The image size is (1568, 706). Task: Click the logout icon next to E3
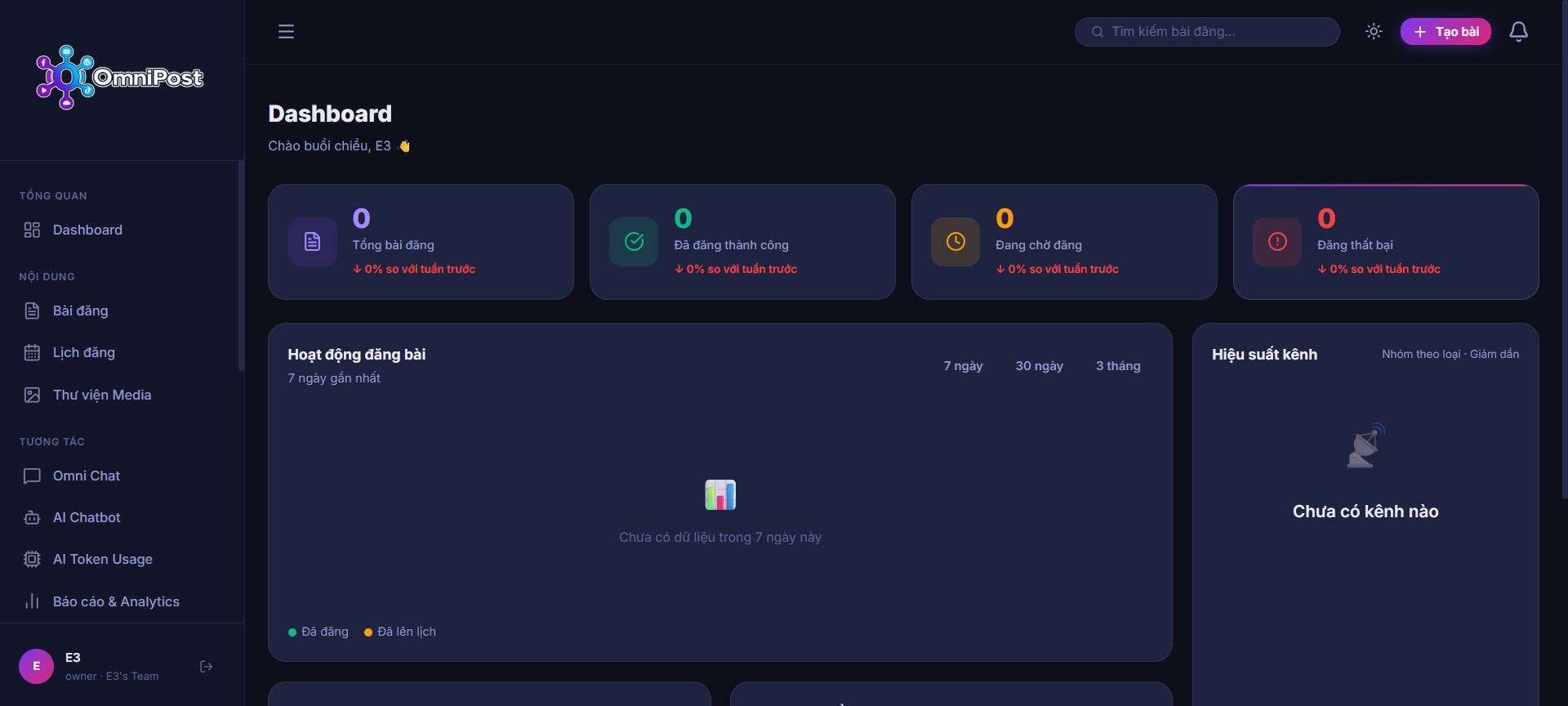pyautogui.click(x=207, y=667)
